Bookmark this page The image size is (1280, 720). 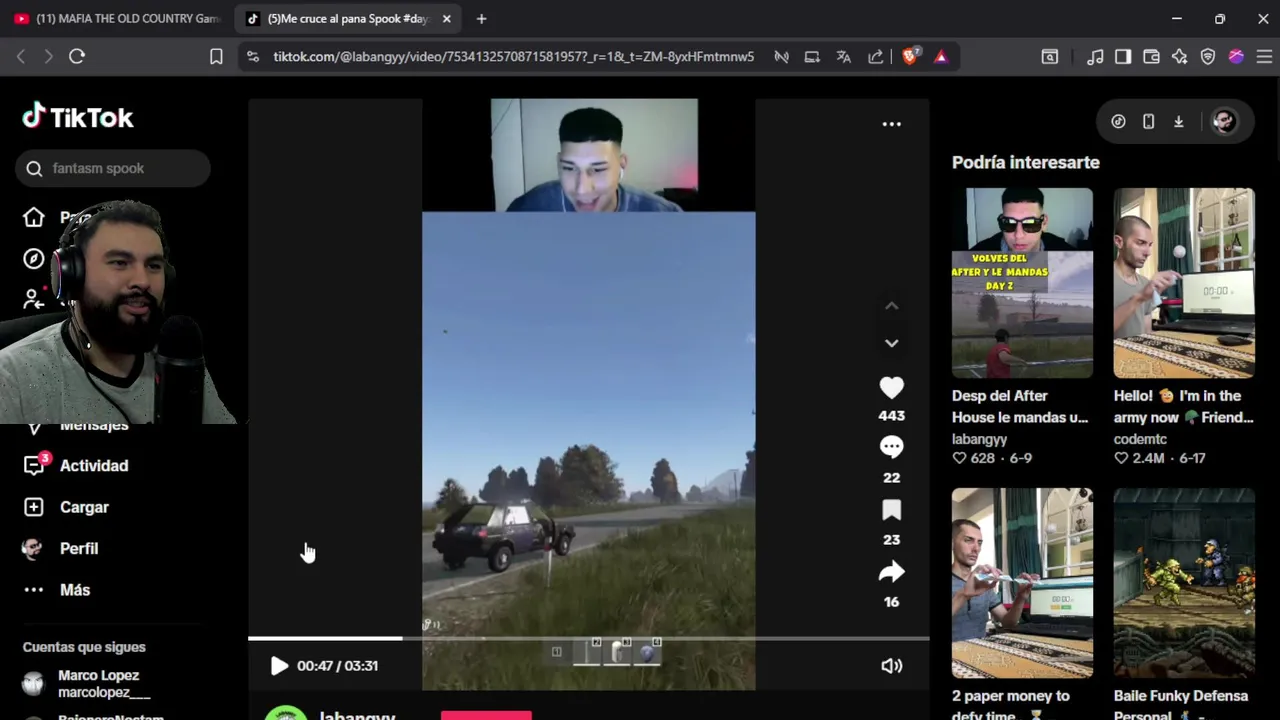click(x=216, y=57)
